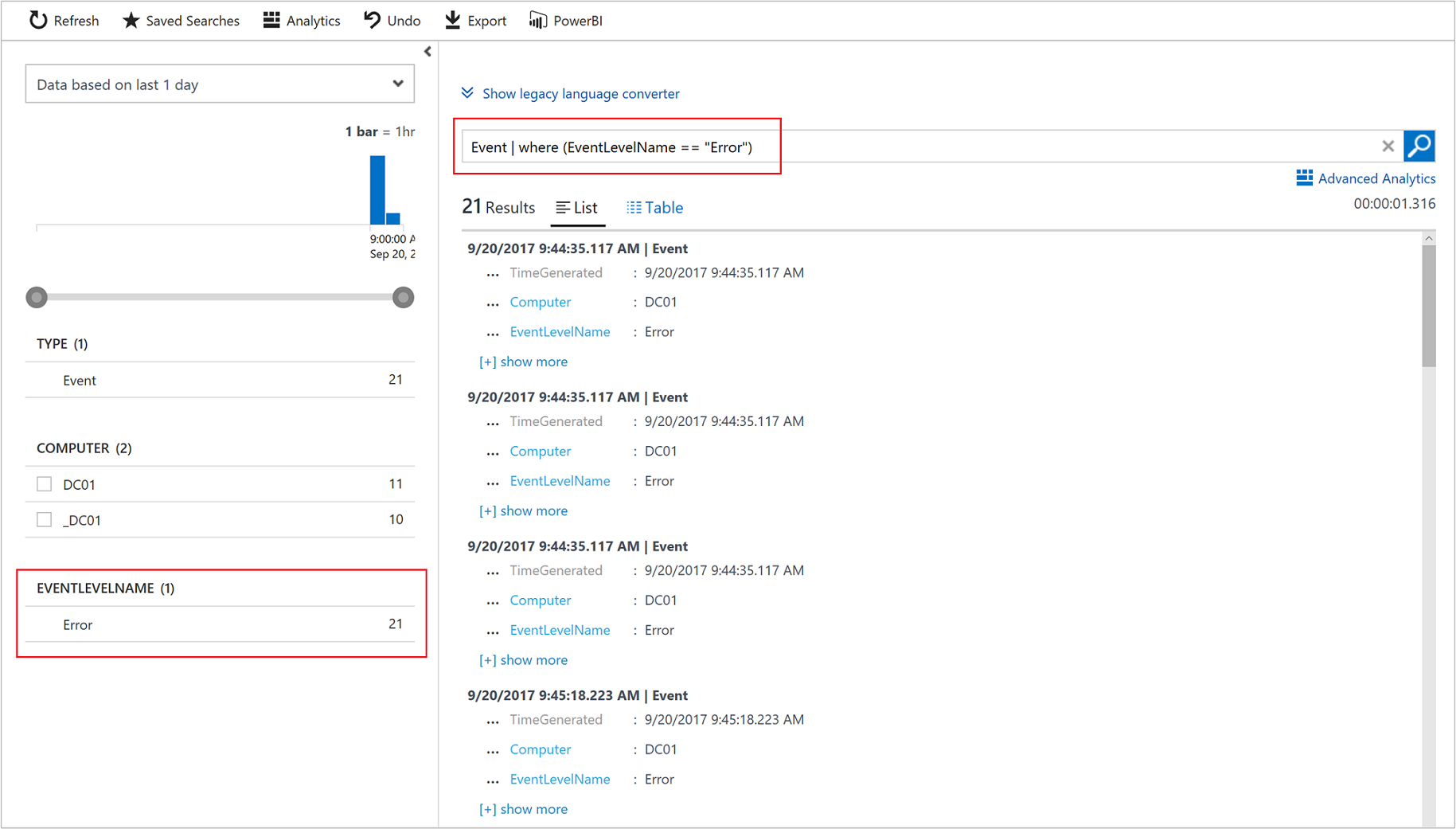
Task: Open ellipsis menu beside first EventLevelName field
Action: 493,333
